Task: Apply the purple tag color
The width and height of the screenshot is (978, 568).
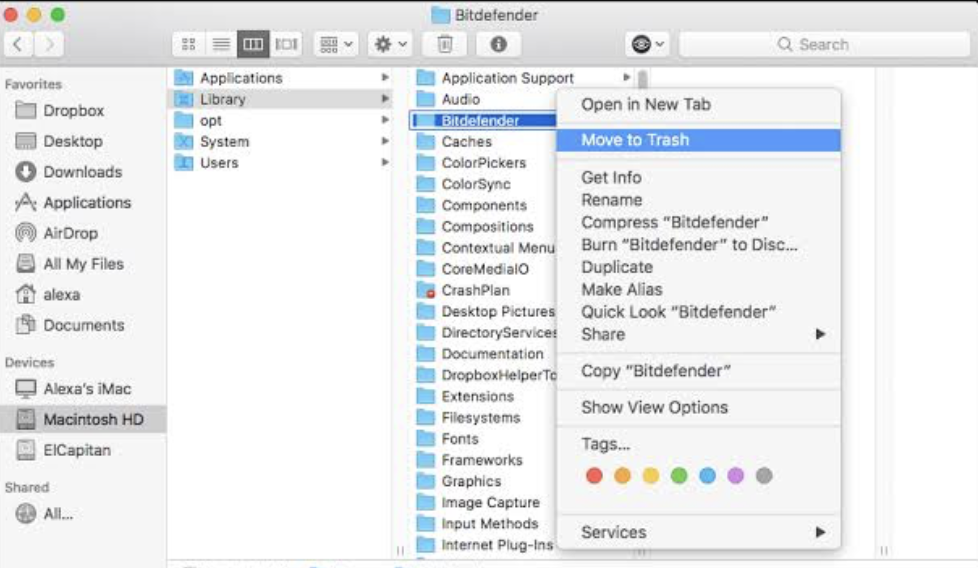Action: pos(735,476)
